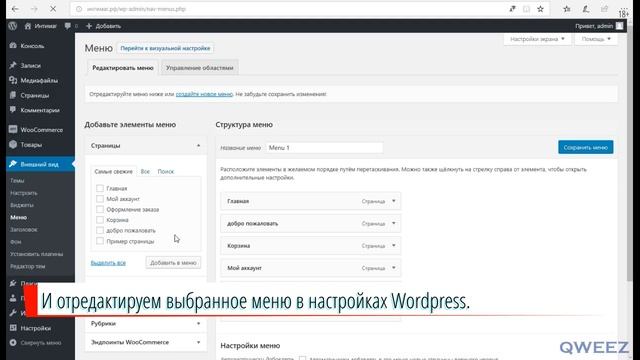Open Медиафайлы in sidebar
Image resolution: width=640 pixels, height=360 pixels.
point(40,80)
